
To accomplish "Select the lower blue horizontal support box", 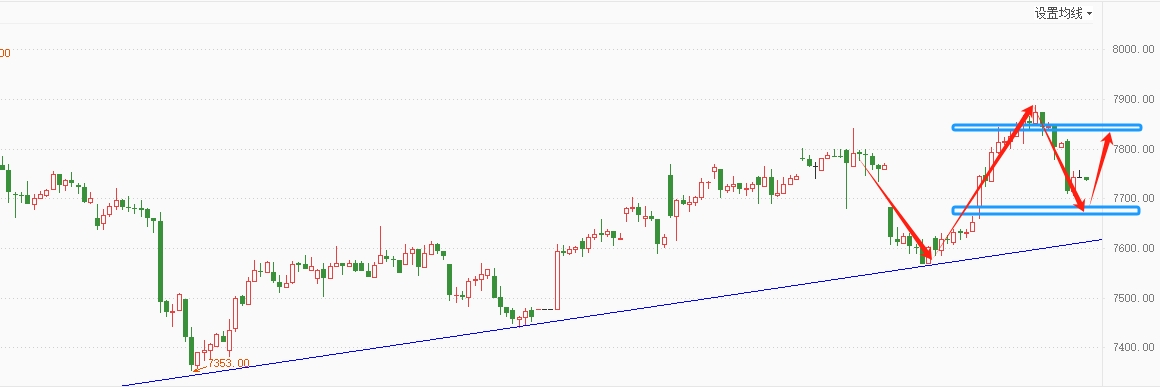I will pos(1045,211).
